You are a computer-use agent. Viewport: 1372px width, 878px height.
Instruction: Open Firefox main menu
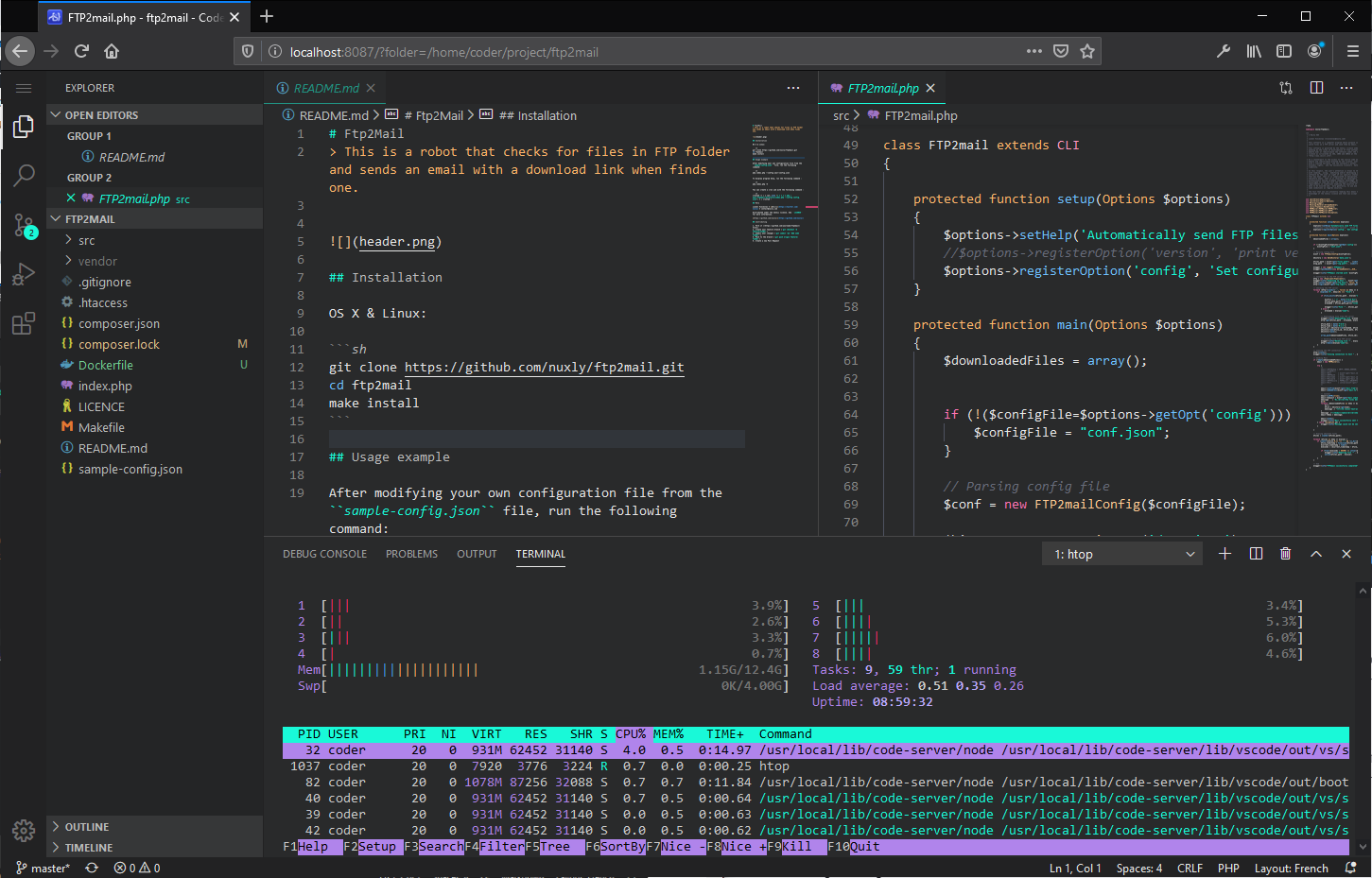pyautogui.click(x=1352, y=51)
